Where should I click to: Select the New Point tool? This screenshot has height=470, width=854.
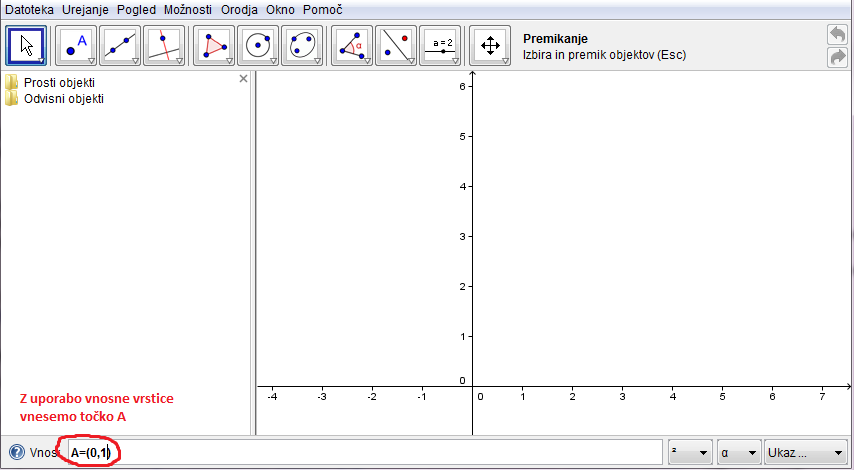tap(75, 45)
